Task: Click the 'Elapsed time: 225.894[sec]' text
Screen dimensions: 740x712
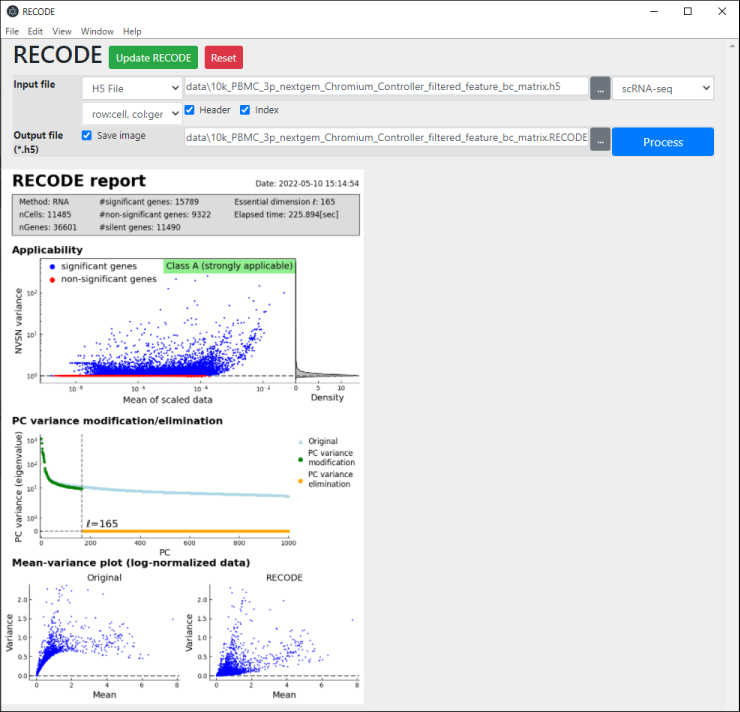Action: coord(286,214)
